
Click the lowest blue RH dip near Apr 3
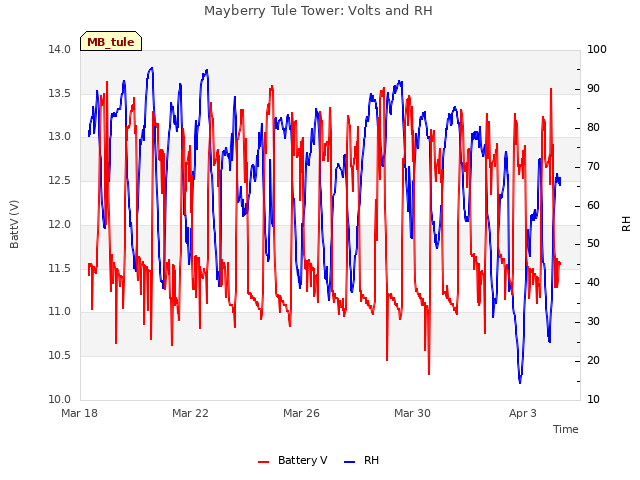pyautogui.click(x=520, y=382)
